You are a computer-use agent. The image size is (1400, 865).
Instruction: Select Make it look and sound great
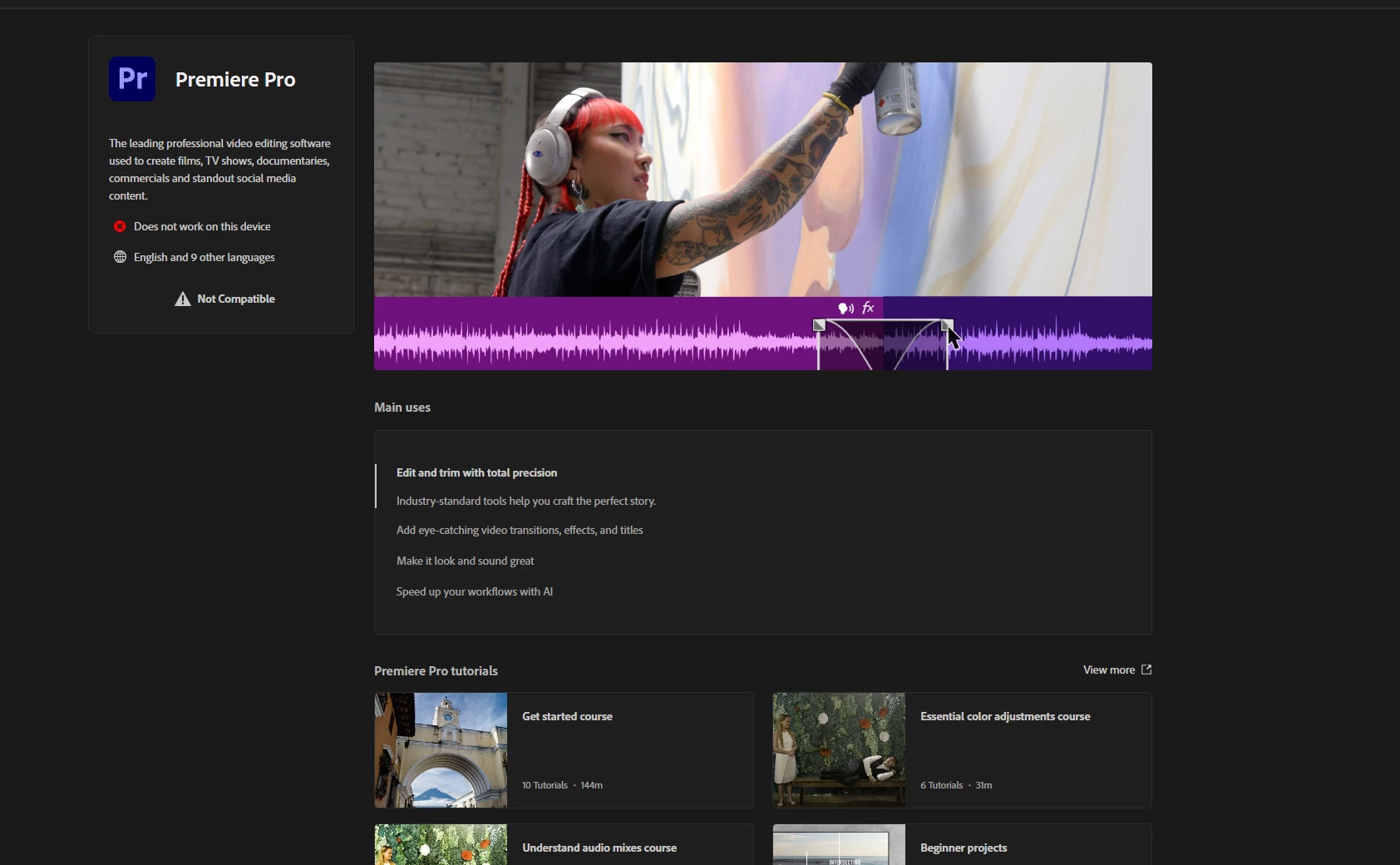click(x=465, y=561)
